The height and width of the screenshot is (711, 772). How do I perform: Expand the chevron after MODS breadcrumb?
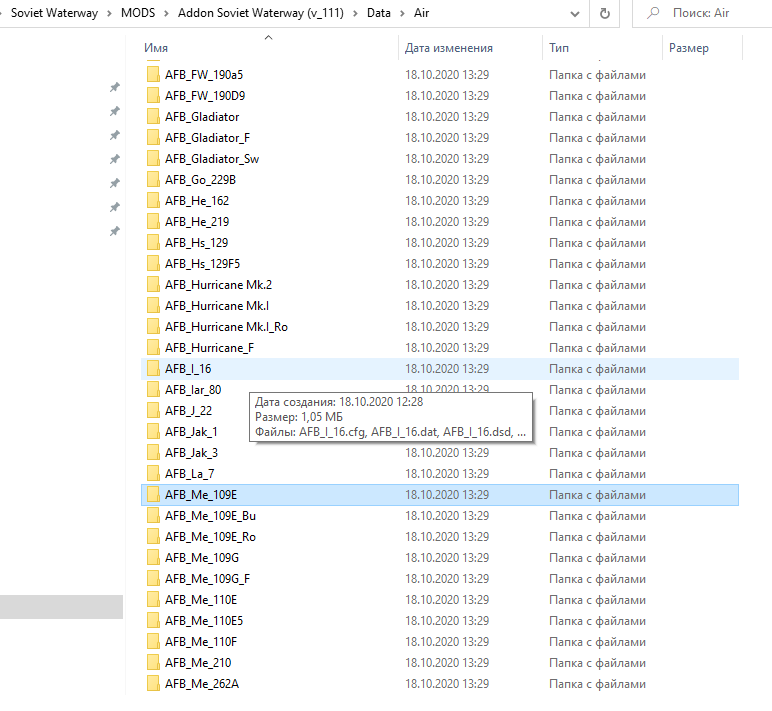click(166, 13)
